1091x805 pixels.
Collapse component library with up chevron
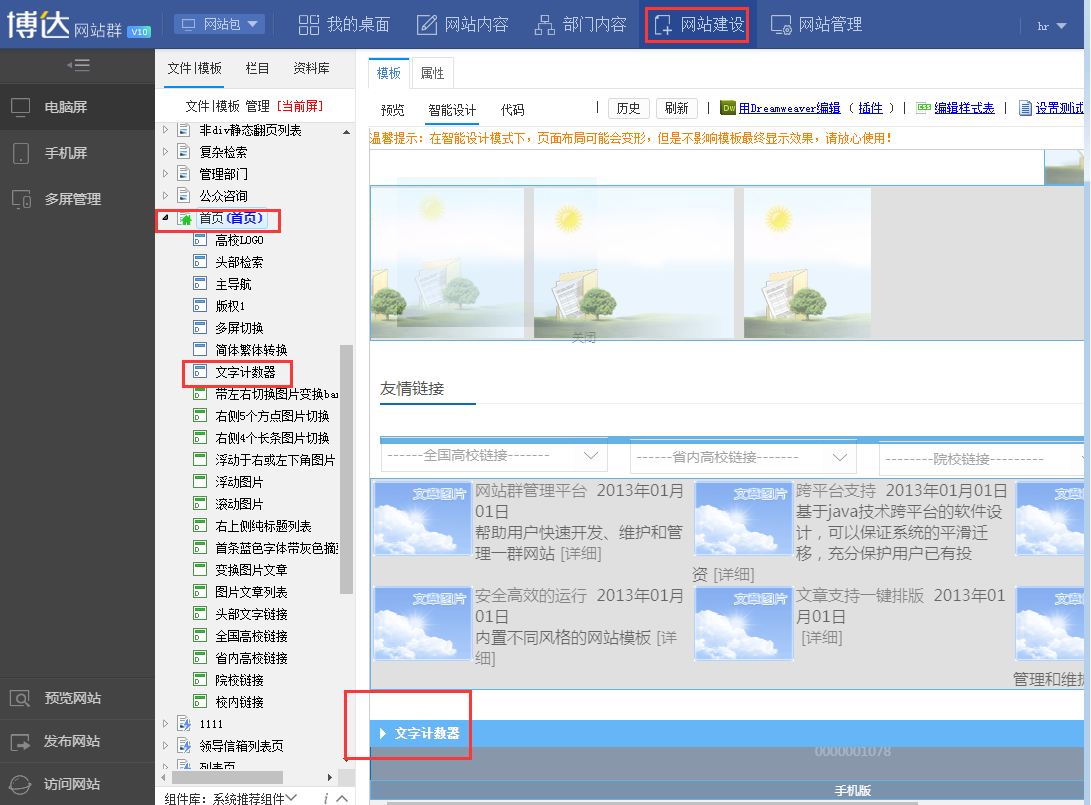coord(342,798)
